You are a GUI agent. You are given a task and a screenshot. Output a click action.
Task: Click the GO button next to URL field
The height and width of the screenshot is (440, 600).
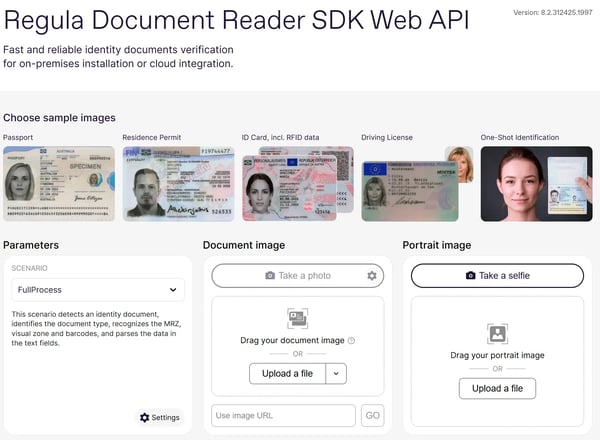coord(372,416)
